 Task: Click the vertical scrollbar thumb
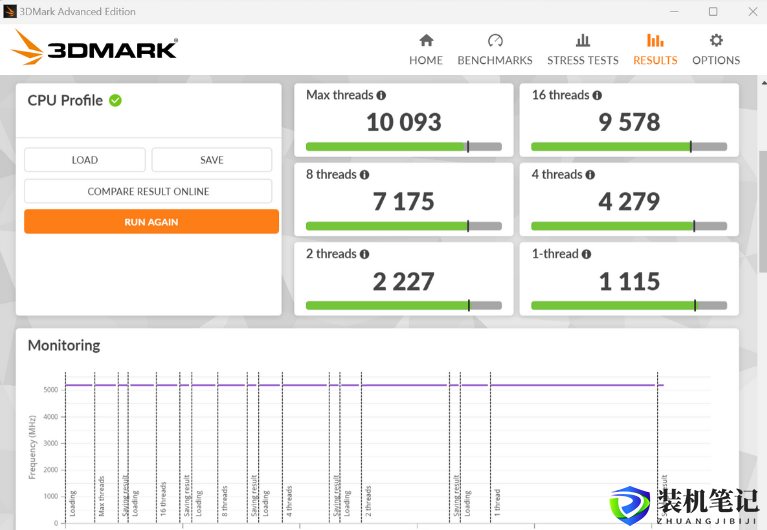tap(763, 211)
